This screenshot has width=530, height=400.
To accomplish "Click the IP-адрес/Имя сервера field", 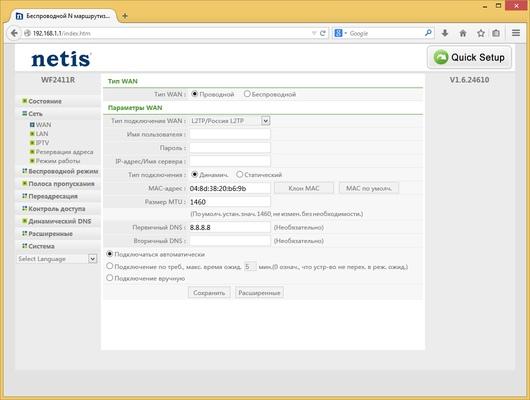I will click(230, 161).
